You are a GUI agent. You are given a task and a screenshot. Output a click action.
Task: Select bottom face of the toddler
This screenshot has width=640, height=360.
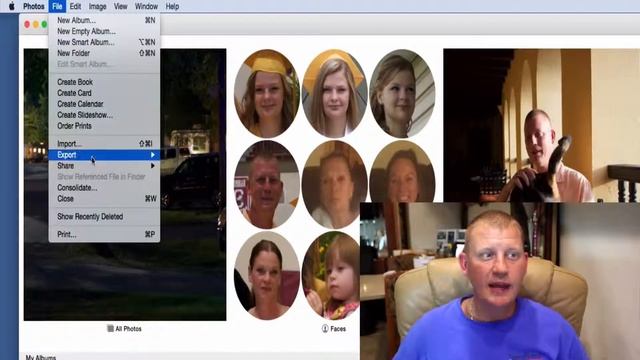pyautogui.click(x=331, y=276)
